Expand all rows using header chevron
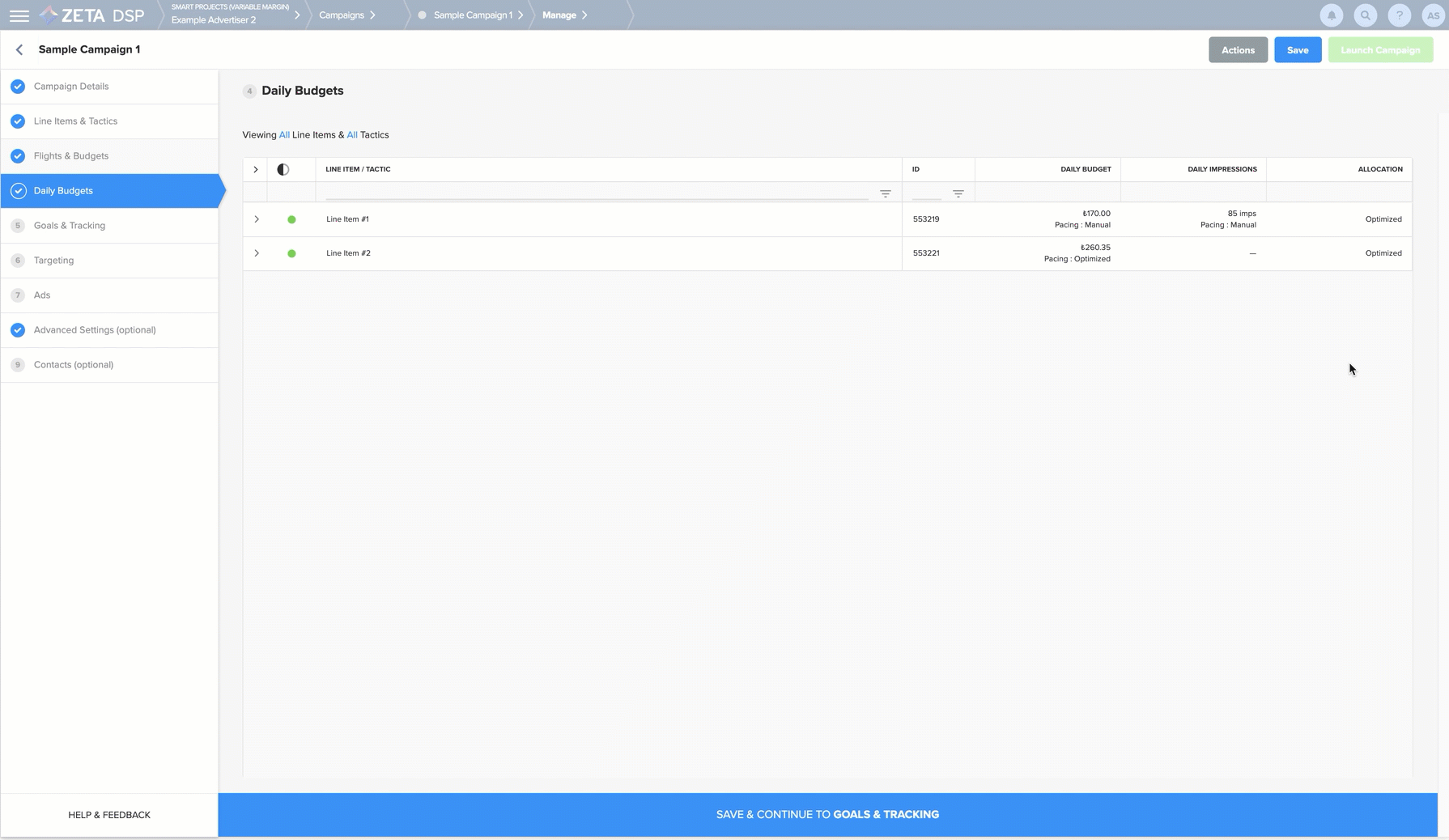The width and height of the screenshot is (1449, 840). pos(256,169)
